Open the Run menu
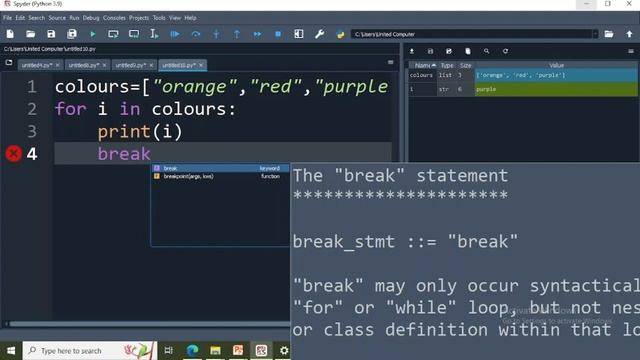 (x=74, y=18)
